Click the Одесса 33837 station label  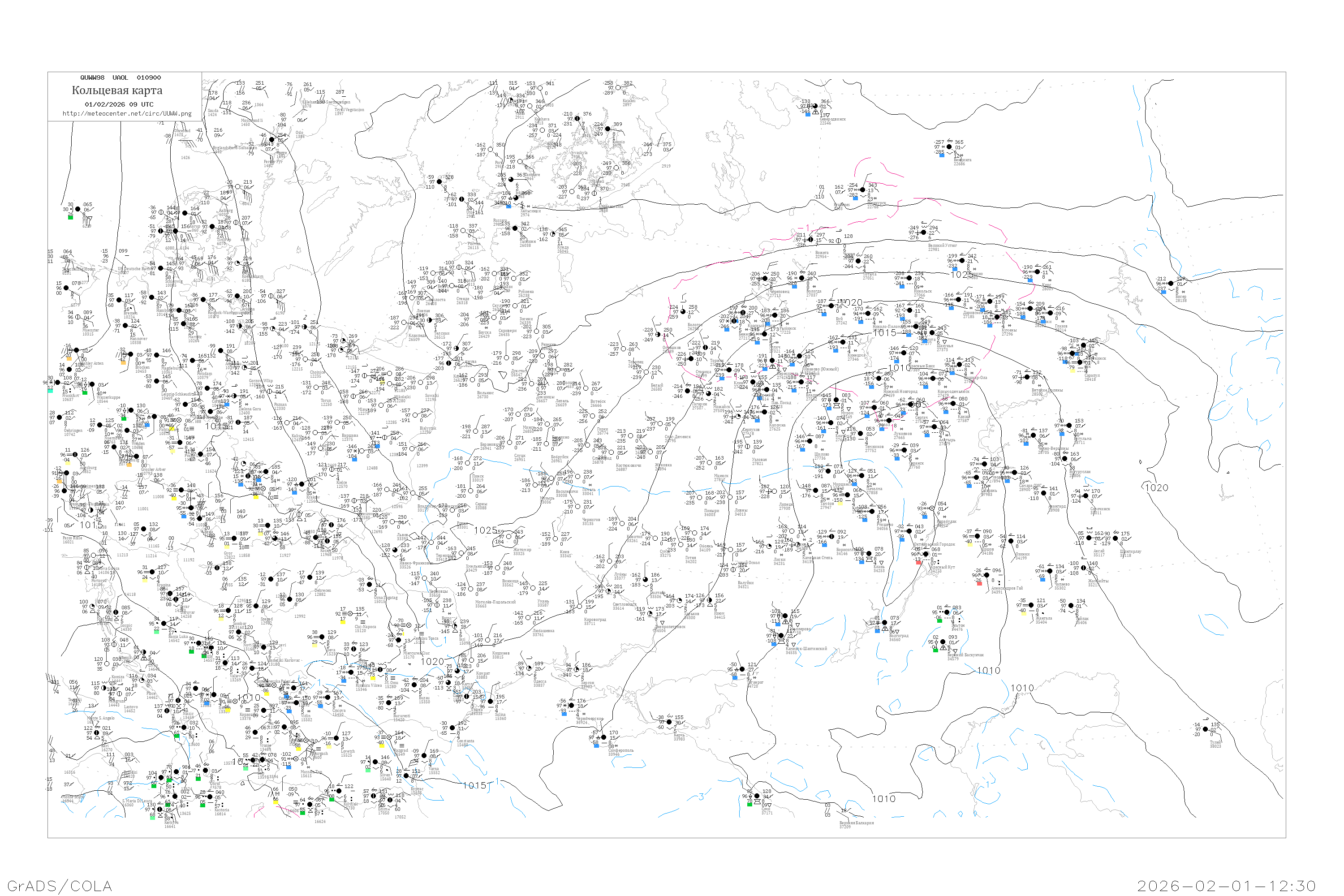pos(539,683)
